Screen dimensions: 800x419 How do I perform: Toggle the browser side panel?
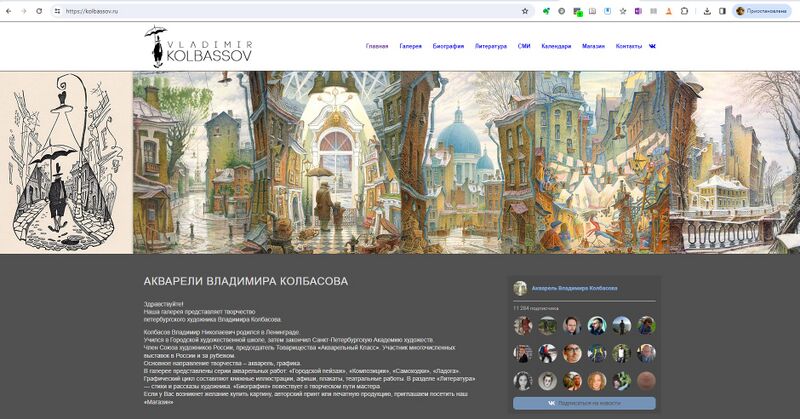pyautogui.click(x=722, y=11)
